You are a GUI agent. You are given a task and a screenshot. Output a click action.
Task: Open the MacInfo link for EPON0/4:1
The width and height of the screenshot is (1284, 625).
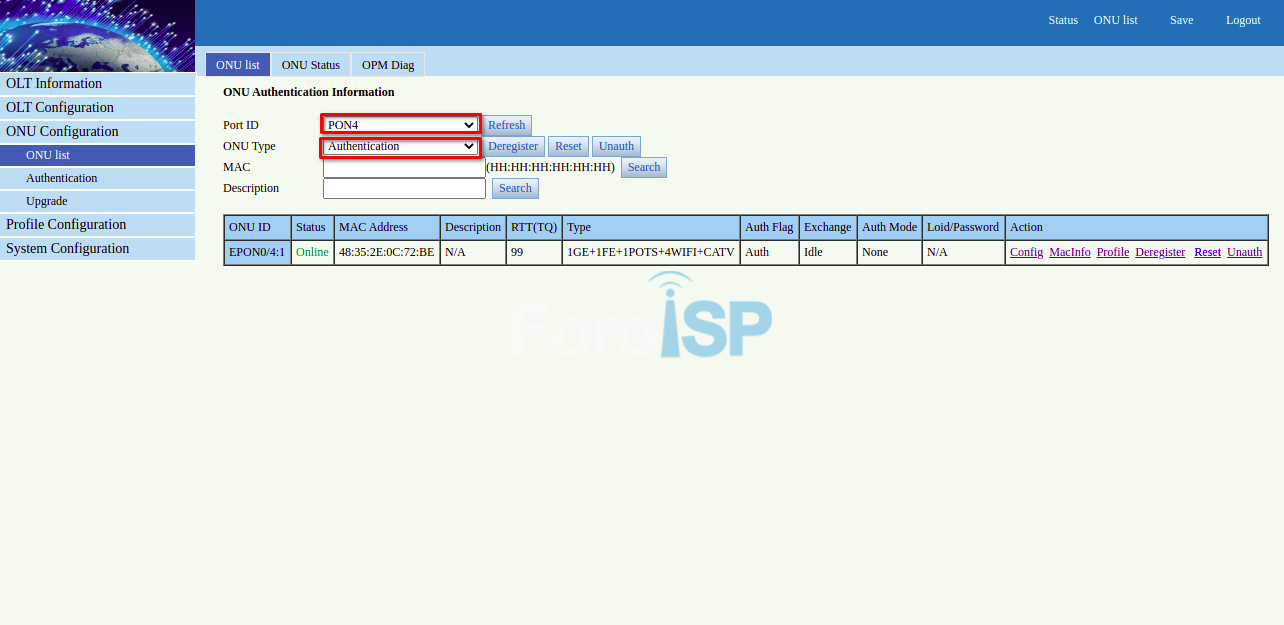pyautogui.click(x=1069, y=253)
